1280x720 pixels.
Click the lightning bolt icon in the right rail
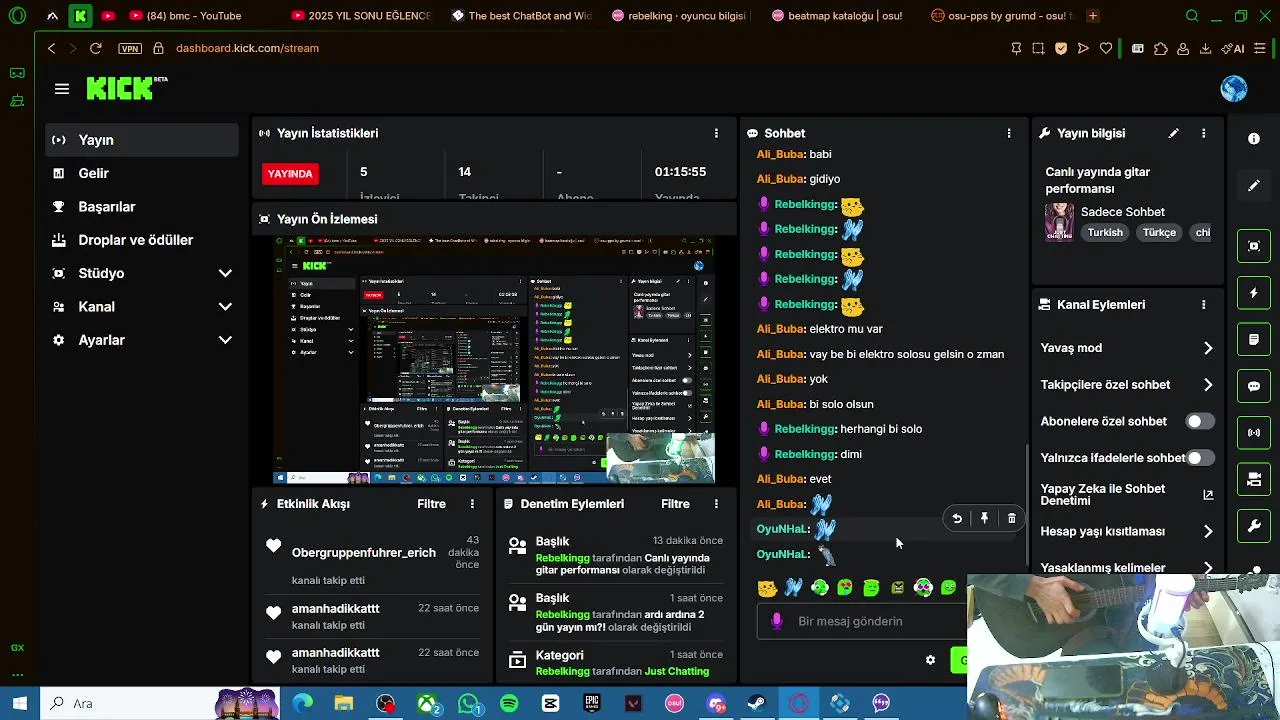(x=1254, y=293)
